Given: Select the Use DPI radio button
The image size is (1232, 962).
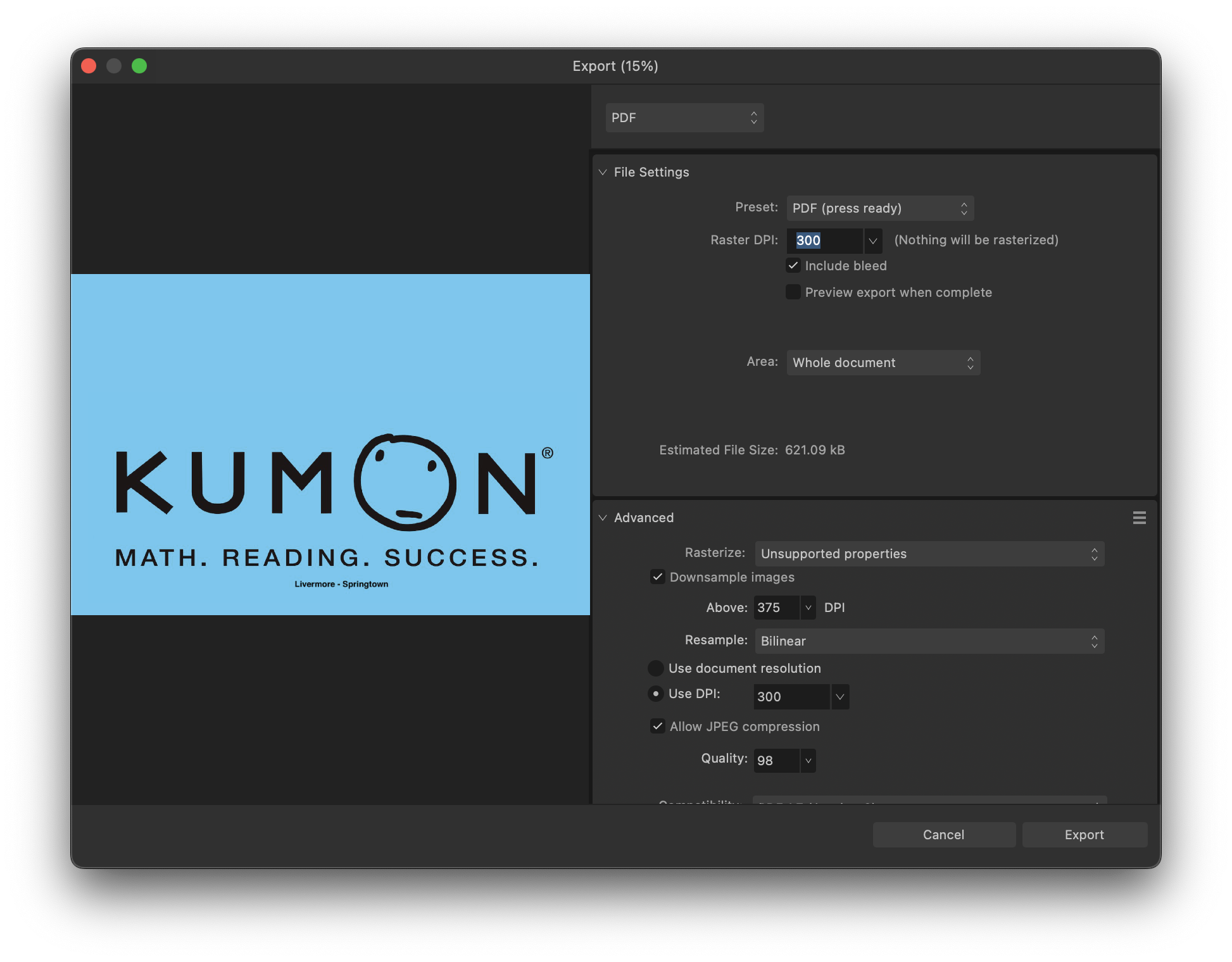Looking at the screenshot, I should [x=656, y=694].
